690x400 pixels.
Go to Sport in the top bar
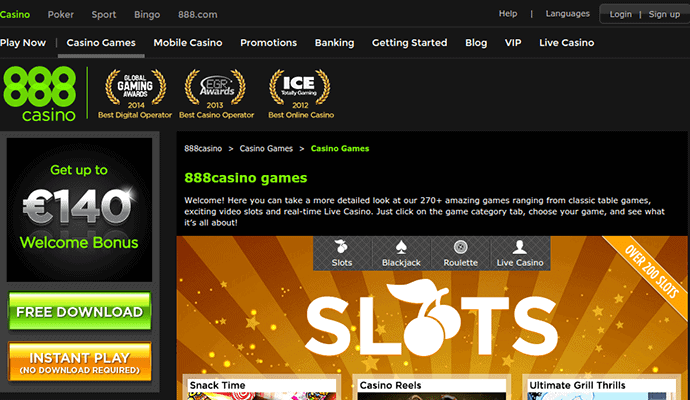tap(104, 15)
